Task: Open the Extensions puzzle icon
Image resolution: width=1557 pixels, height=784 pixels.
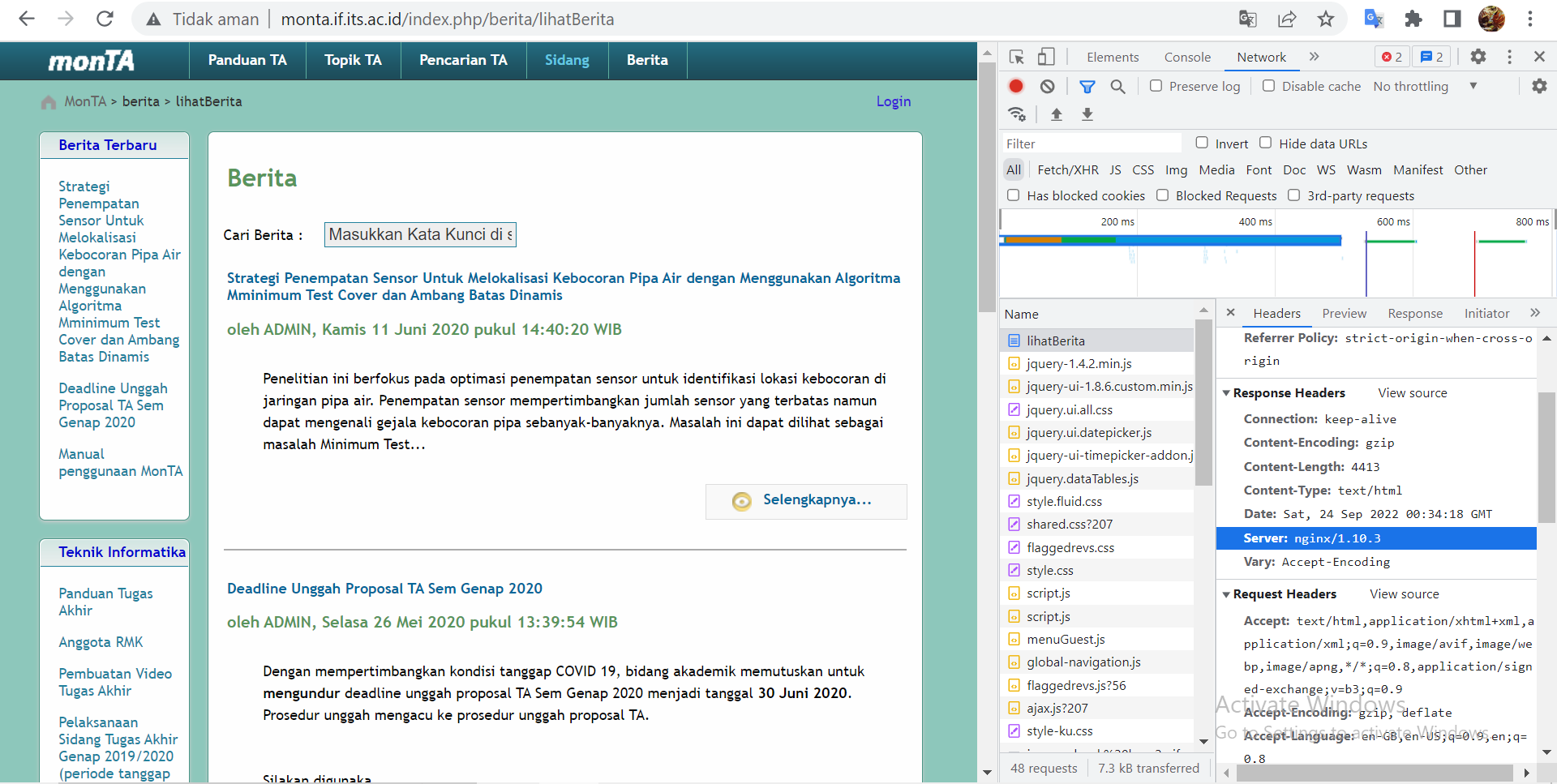Action: (1413, 19)
